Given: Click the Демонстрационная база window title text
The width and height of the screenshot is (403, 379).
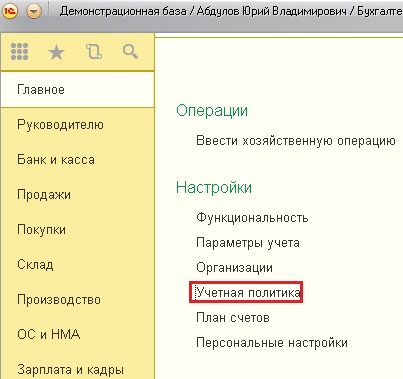Looking at the screenshot, I should pyautogui.click(x=123, y=11).
